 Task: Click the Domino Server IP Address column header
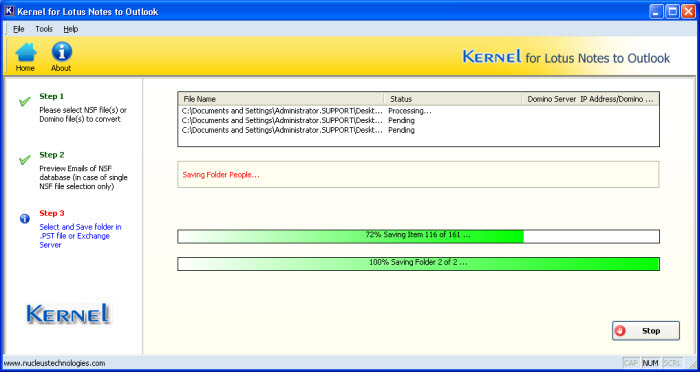point(590,99)
